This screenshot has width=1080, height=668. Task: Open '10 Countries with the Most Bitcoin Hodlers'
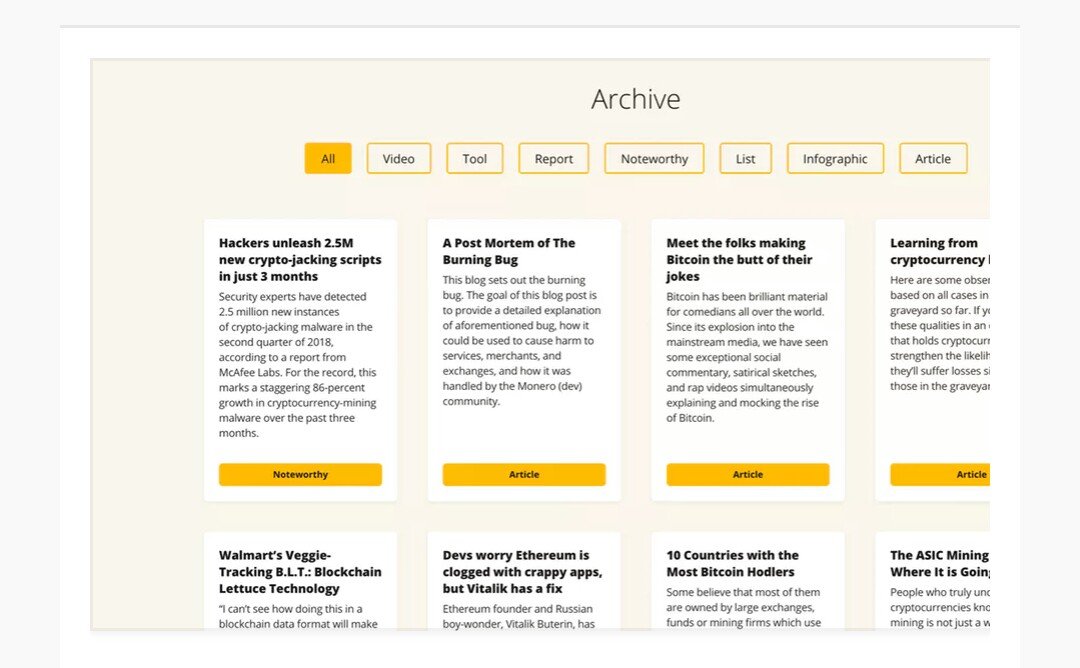pos(732,563)
